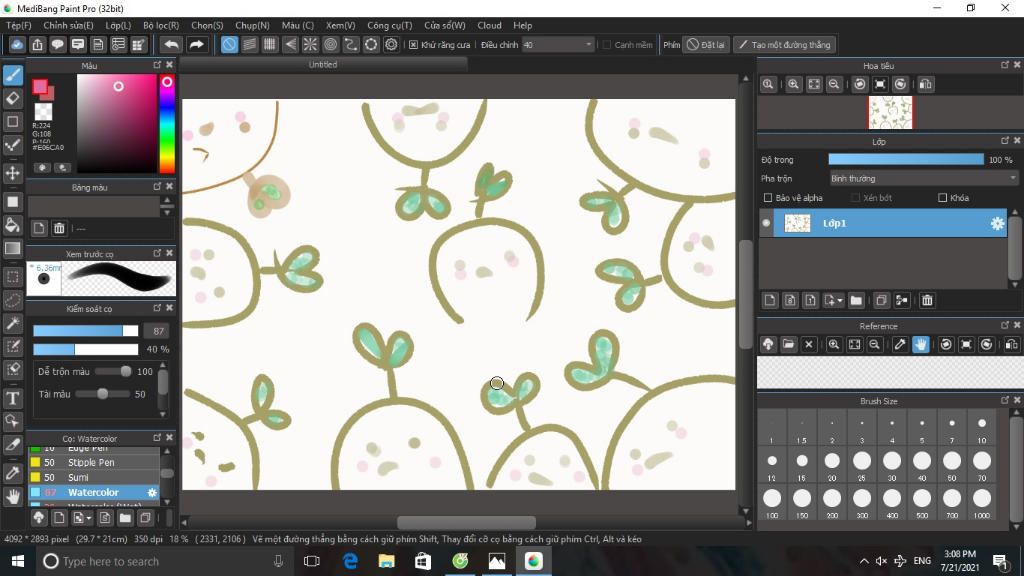1024x576 pixels.
Task: Undock the Brush Size panel
Action: click(x=1005, y=400)
